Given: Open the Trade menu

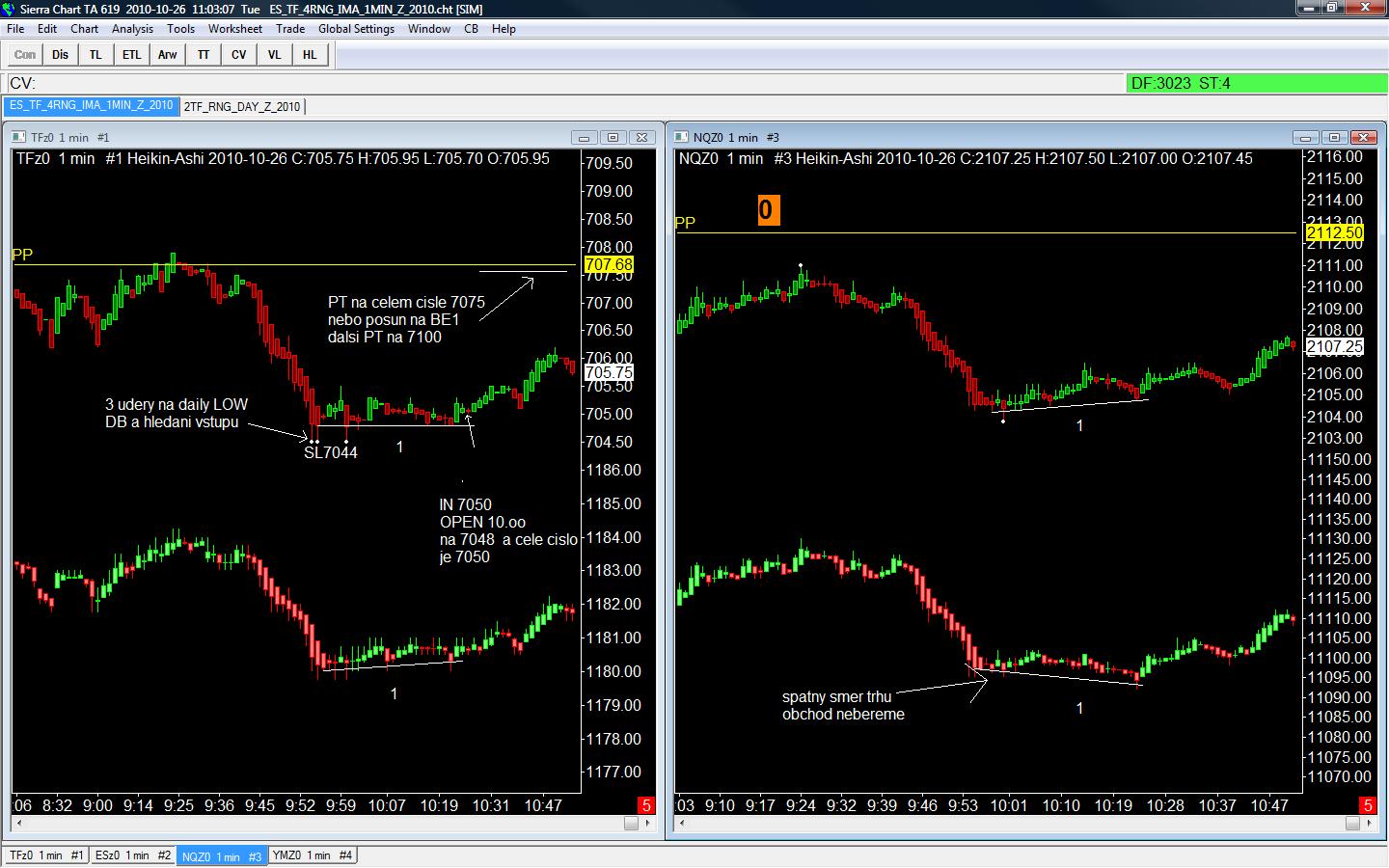Looking at the screenshot, I should [290, 29].
